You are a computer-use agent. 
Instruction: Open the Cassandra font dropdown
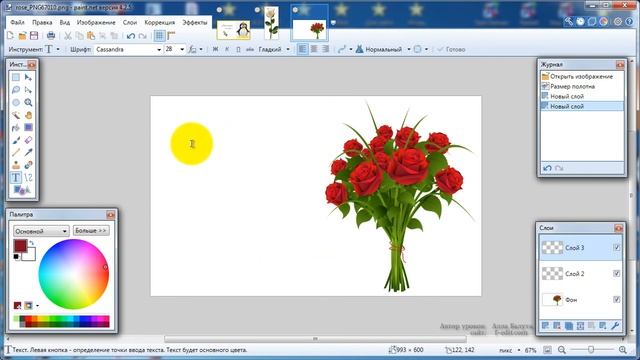159,49
